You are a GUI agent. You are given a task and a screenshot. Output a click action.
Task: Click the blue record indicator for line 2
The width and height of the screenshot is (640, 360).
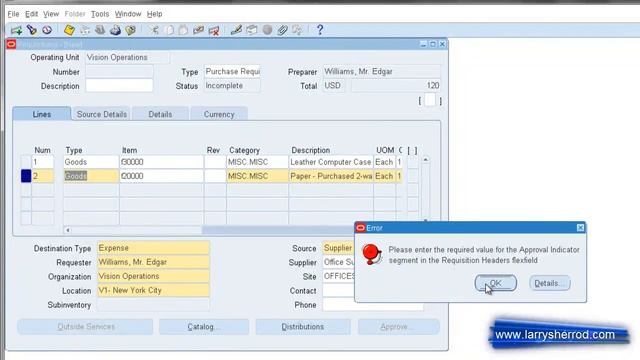[x=26, y=176]
